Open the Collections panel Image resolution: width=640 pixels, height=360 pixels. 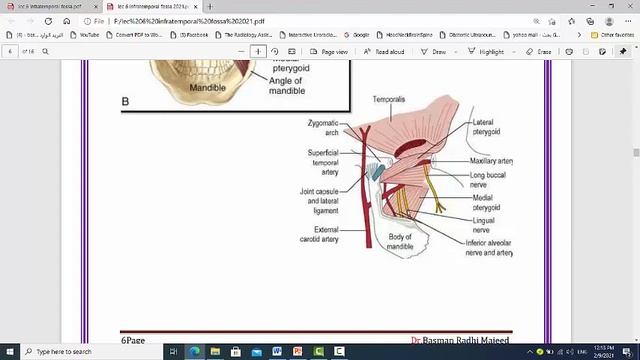tap(590, 21)
